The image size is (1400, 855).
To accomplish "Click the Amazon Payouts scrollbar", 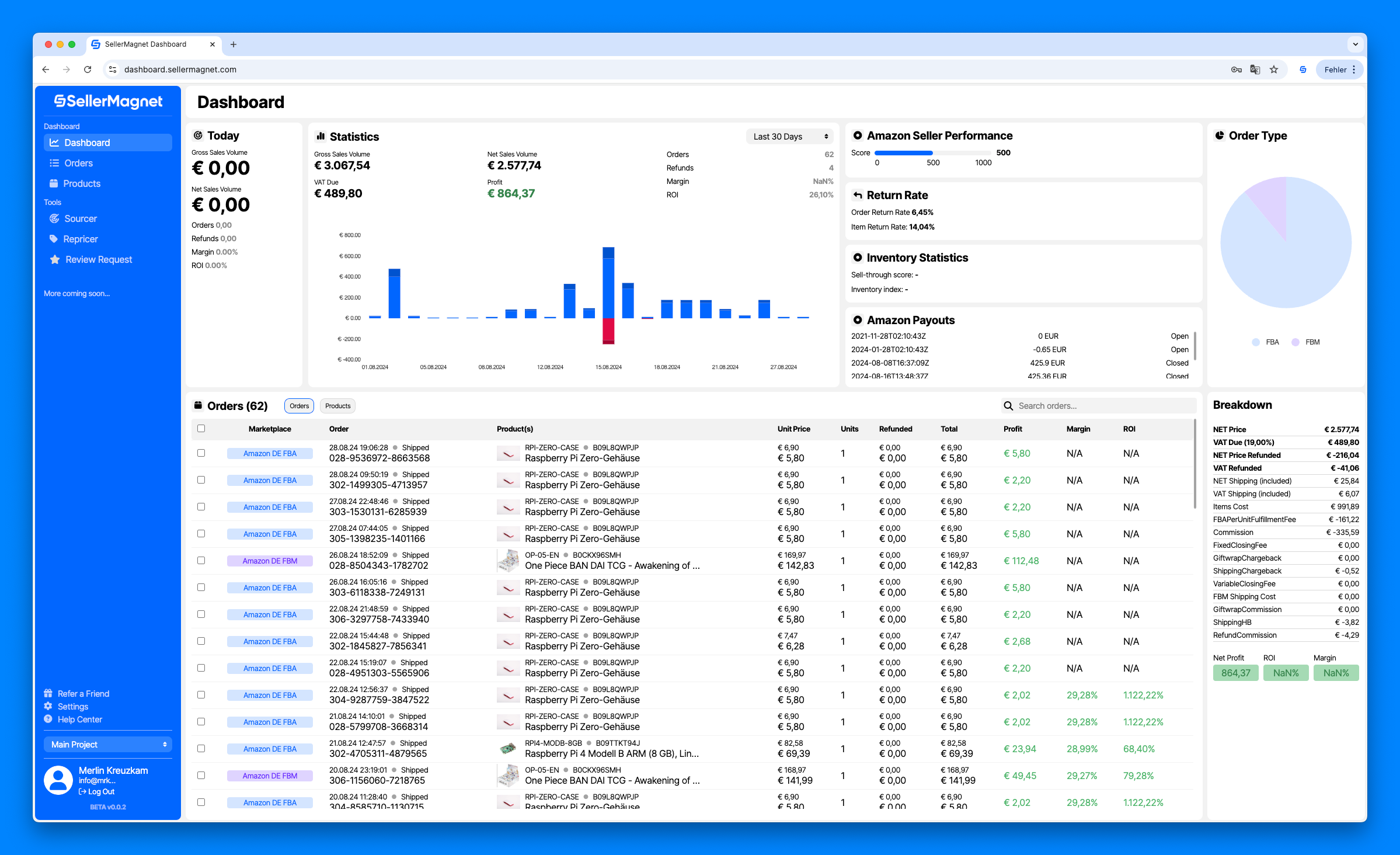I will 1196,346.
